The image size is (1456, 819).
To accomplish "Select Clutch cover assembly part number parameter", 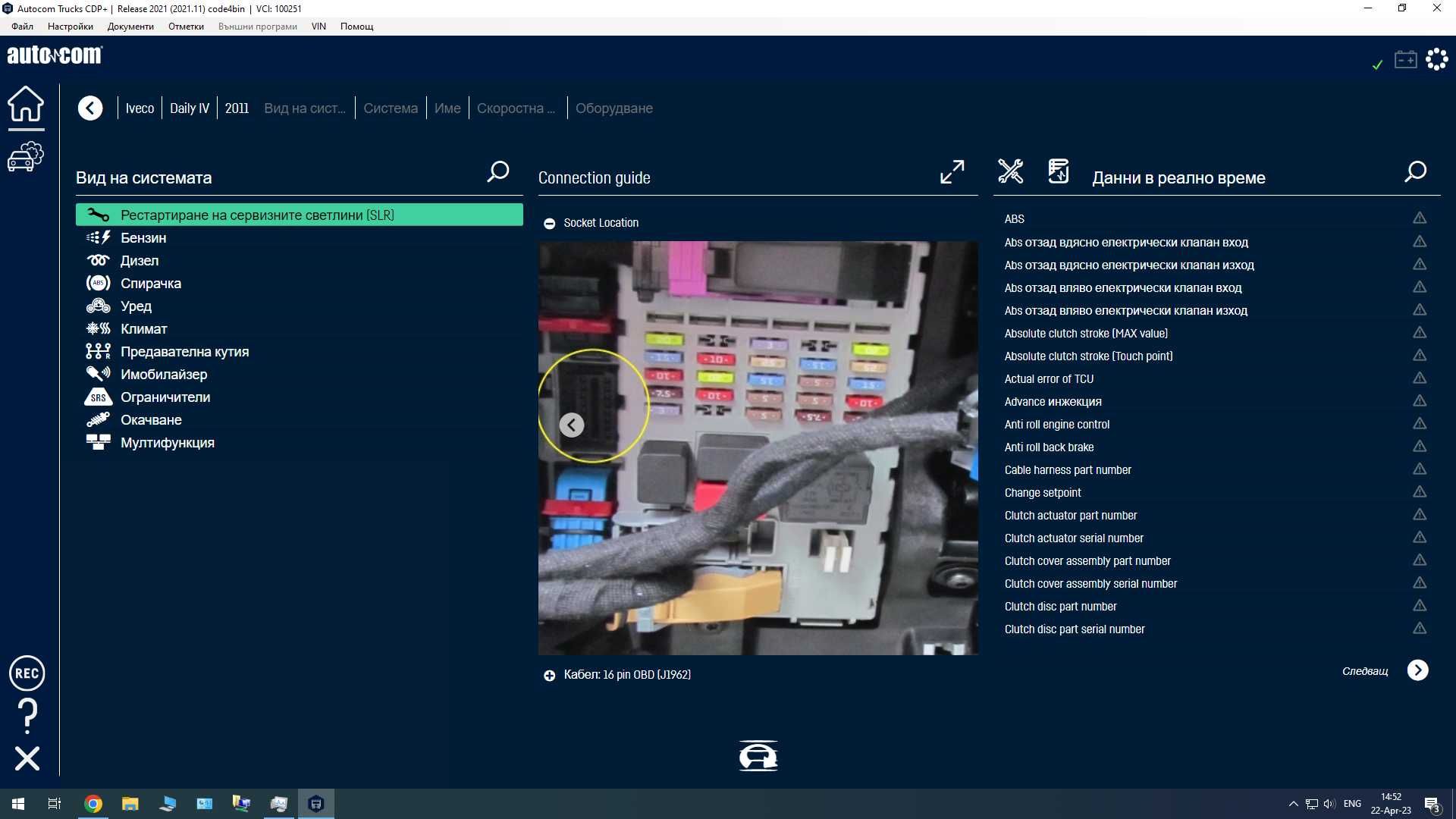I will (x=1087, y=561).
